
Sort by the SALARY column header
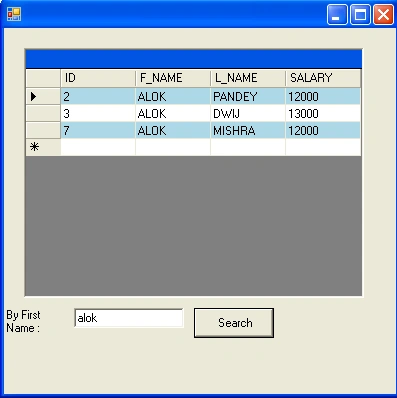click(x=323, y=78)
